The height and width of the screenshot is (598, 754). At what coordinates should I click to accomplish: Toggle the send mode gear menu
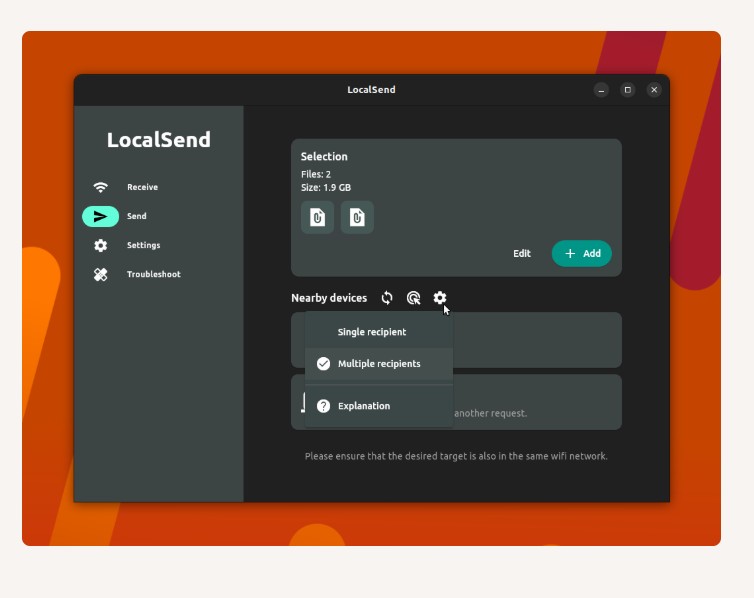coord(440,298)
